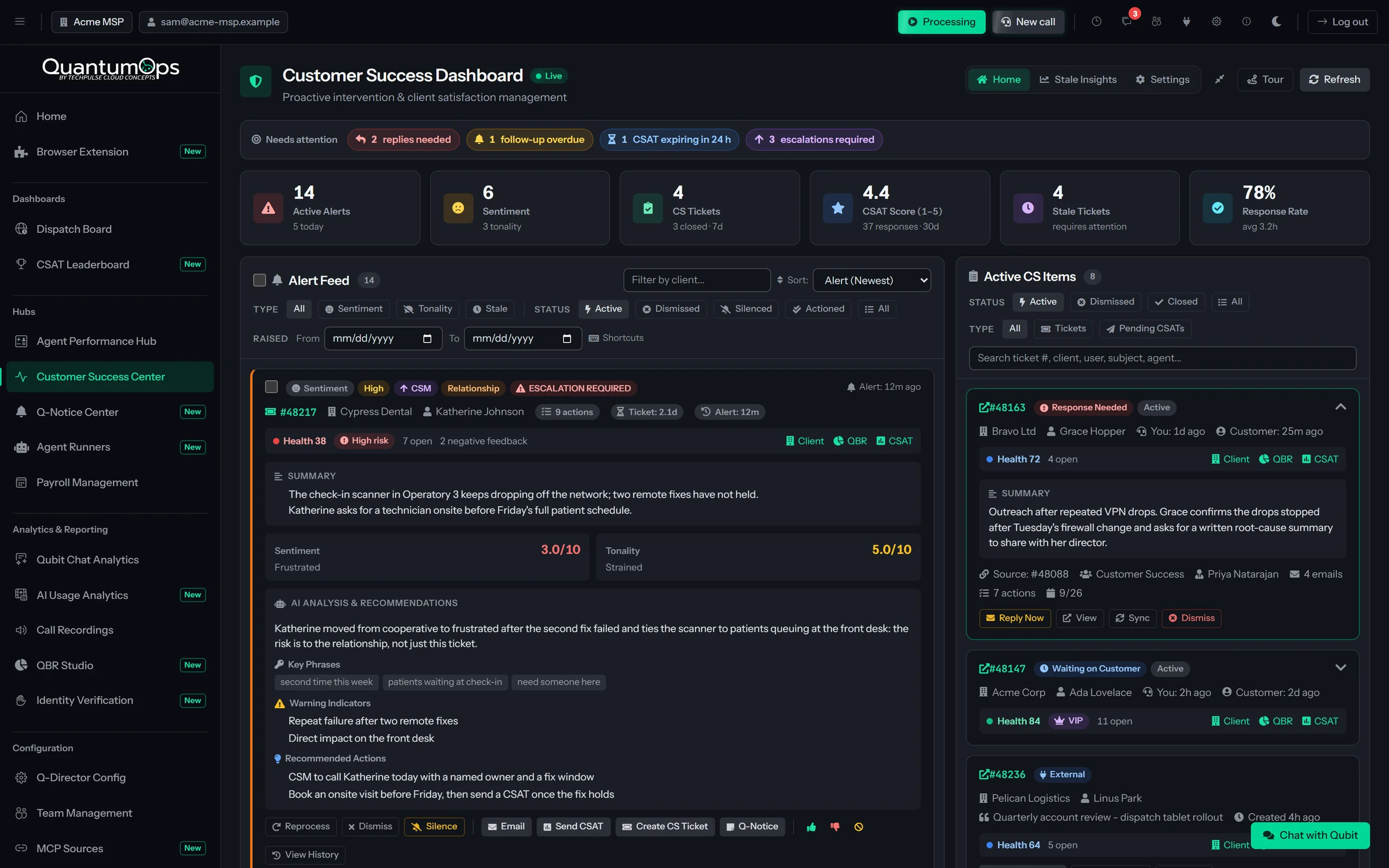Click the Active Alerts warning icon
The width and height of the screenshot is (1389, 868).
pos(268,208)
